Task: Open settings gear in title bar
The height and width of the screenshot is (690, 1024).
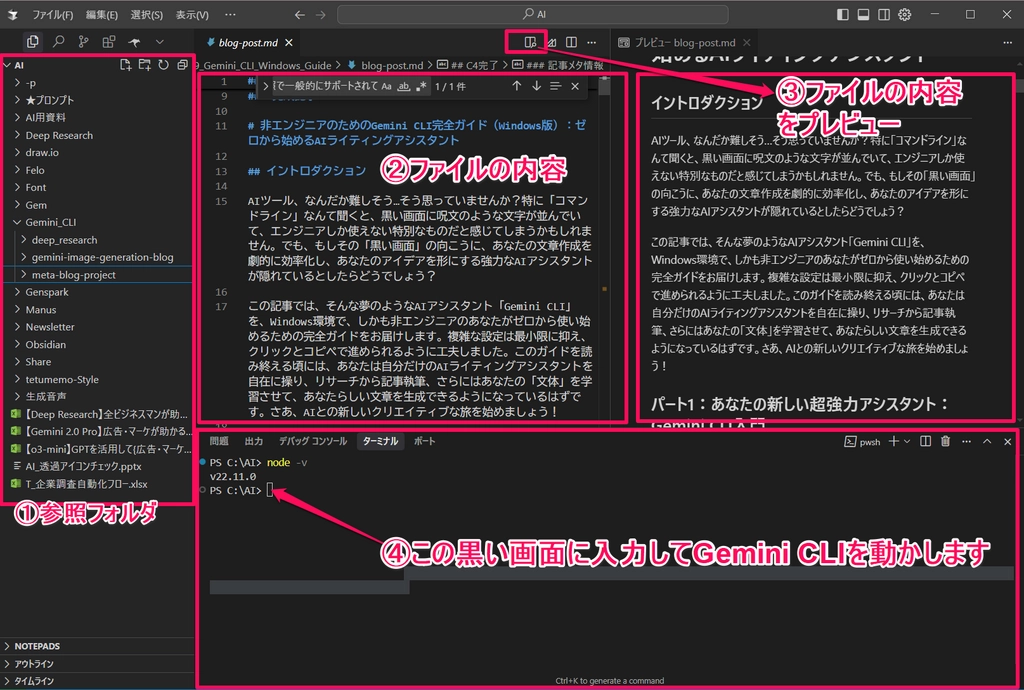Action: [904, 14]
